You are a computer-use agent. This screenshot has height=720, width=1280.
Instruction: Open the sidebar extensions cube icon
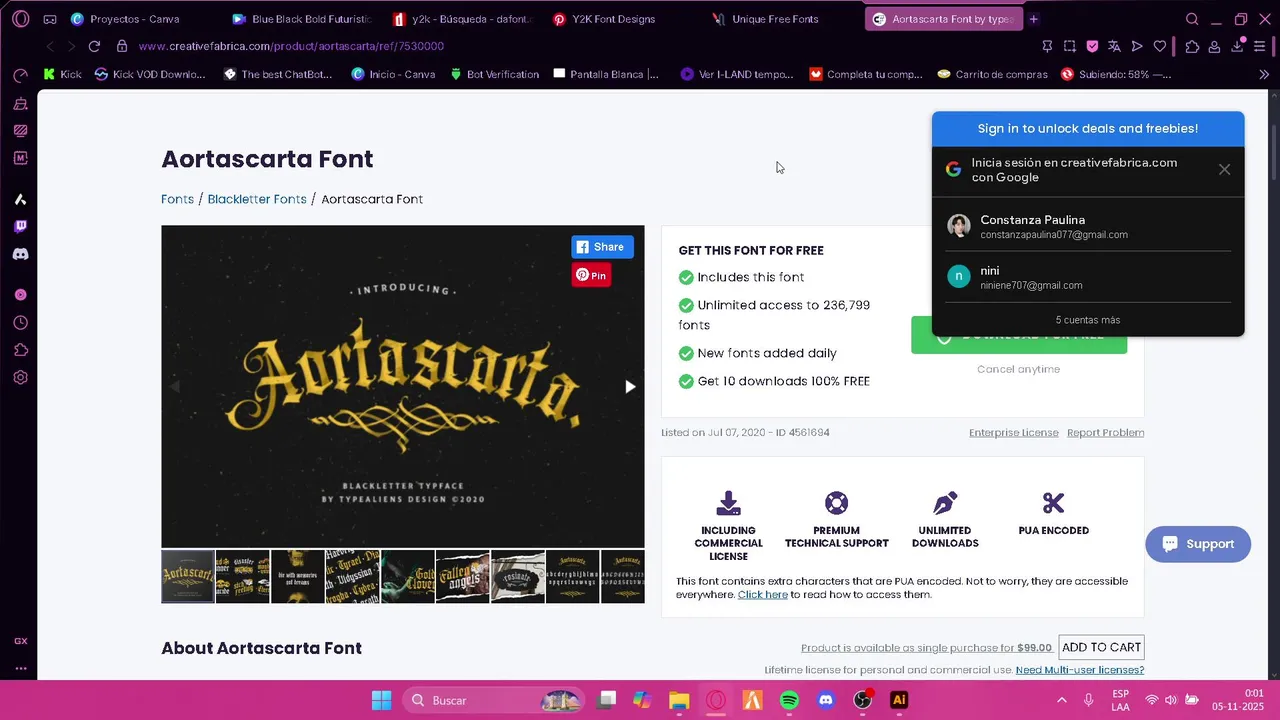[x=20, y=350]
